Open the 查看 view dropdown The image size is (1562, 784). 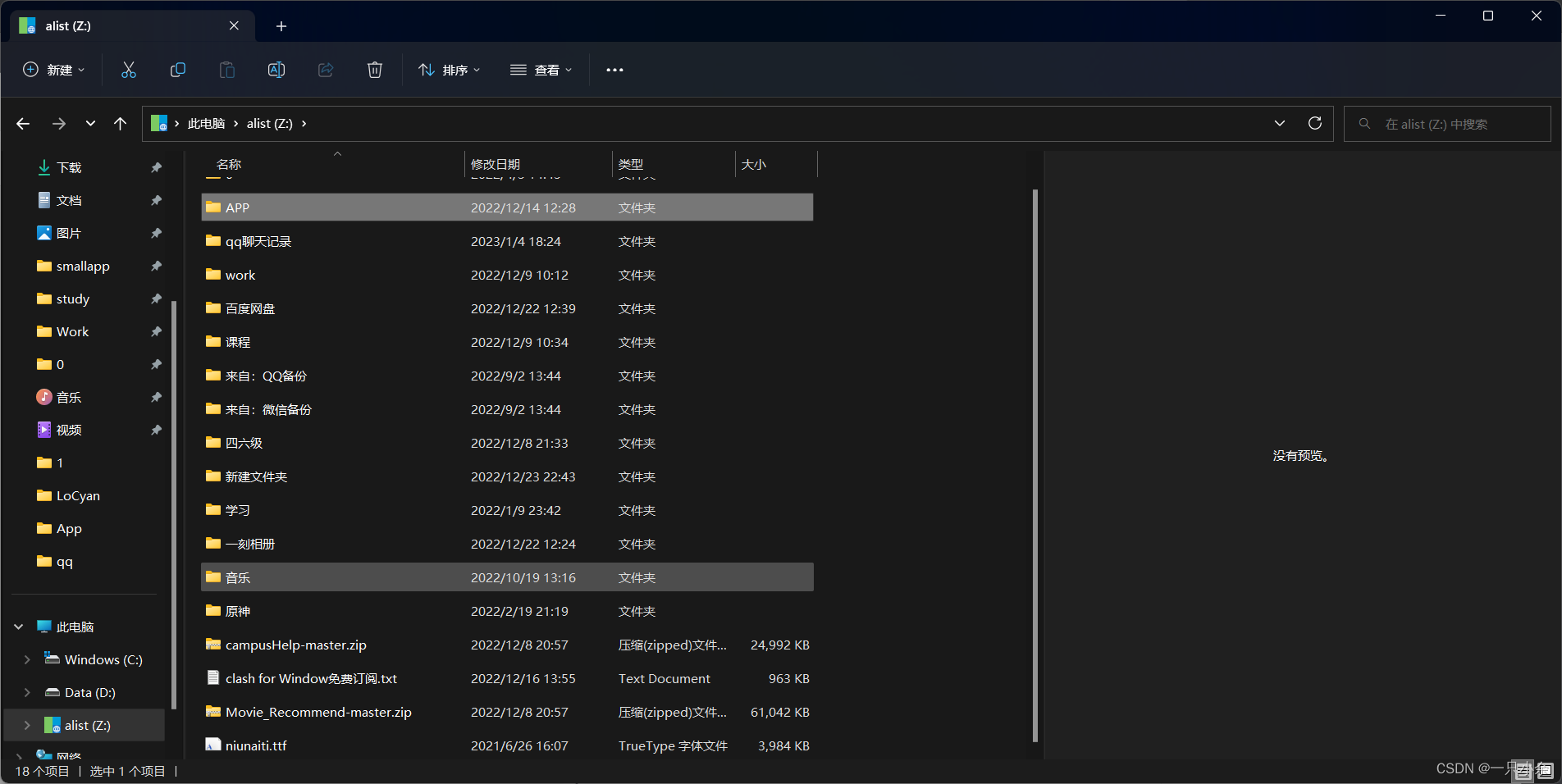click(x=541, y=70)
